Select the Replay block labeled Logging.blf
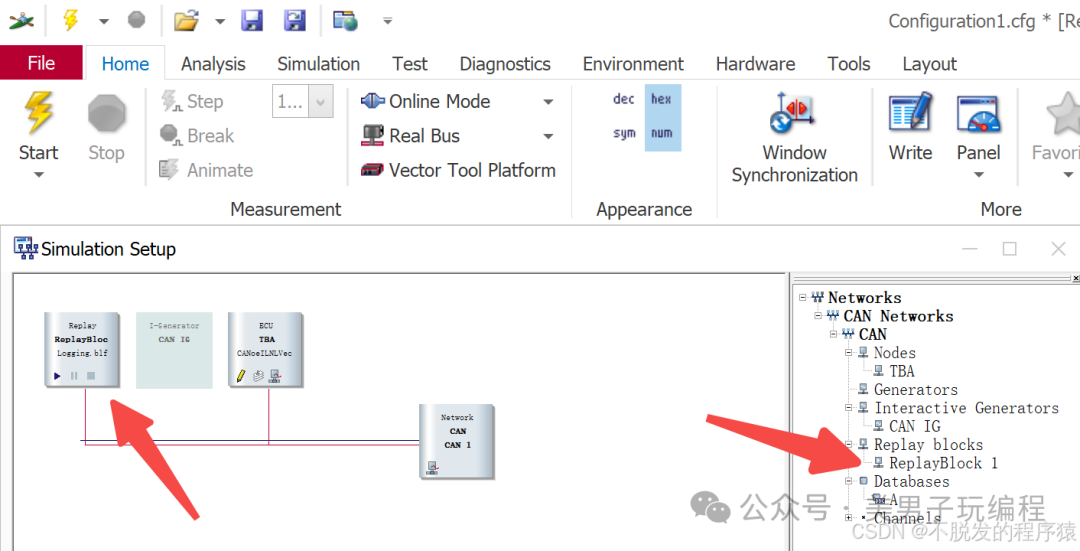Image resolution: width=1080 pixels, height=551 pixels. pyautogui.click(x=83, y=350)
